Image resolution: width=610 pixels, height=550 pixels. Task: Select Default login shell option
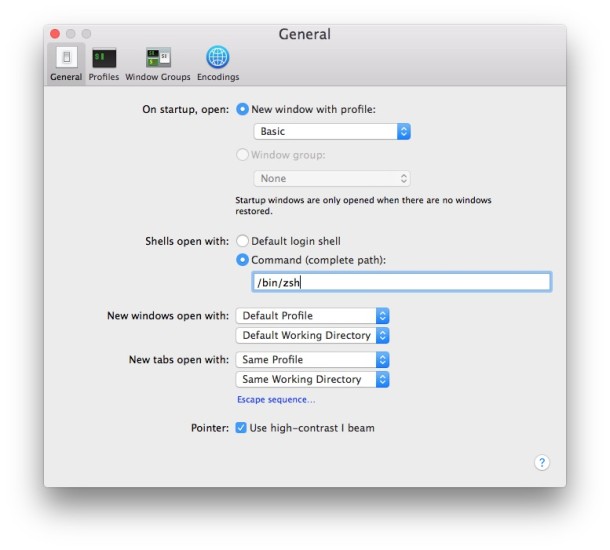pos(242,241)
